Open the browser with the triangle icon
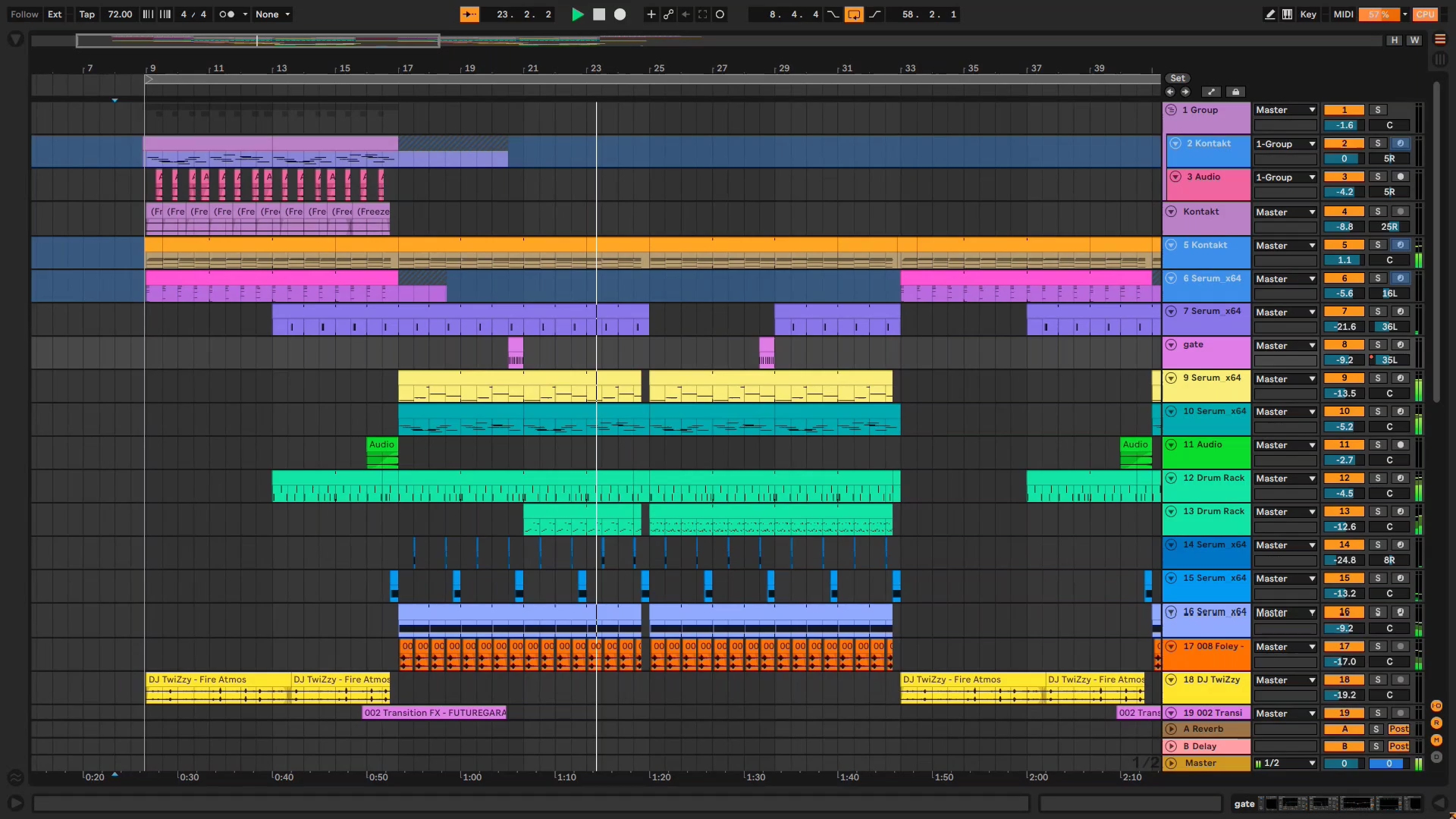Image resolution: width=1456 pixels, height=819 pixels. [15, 39]
